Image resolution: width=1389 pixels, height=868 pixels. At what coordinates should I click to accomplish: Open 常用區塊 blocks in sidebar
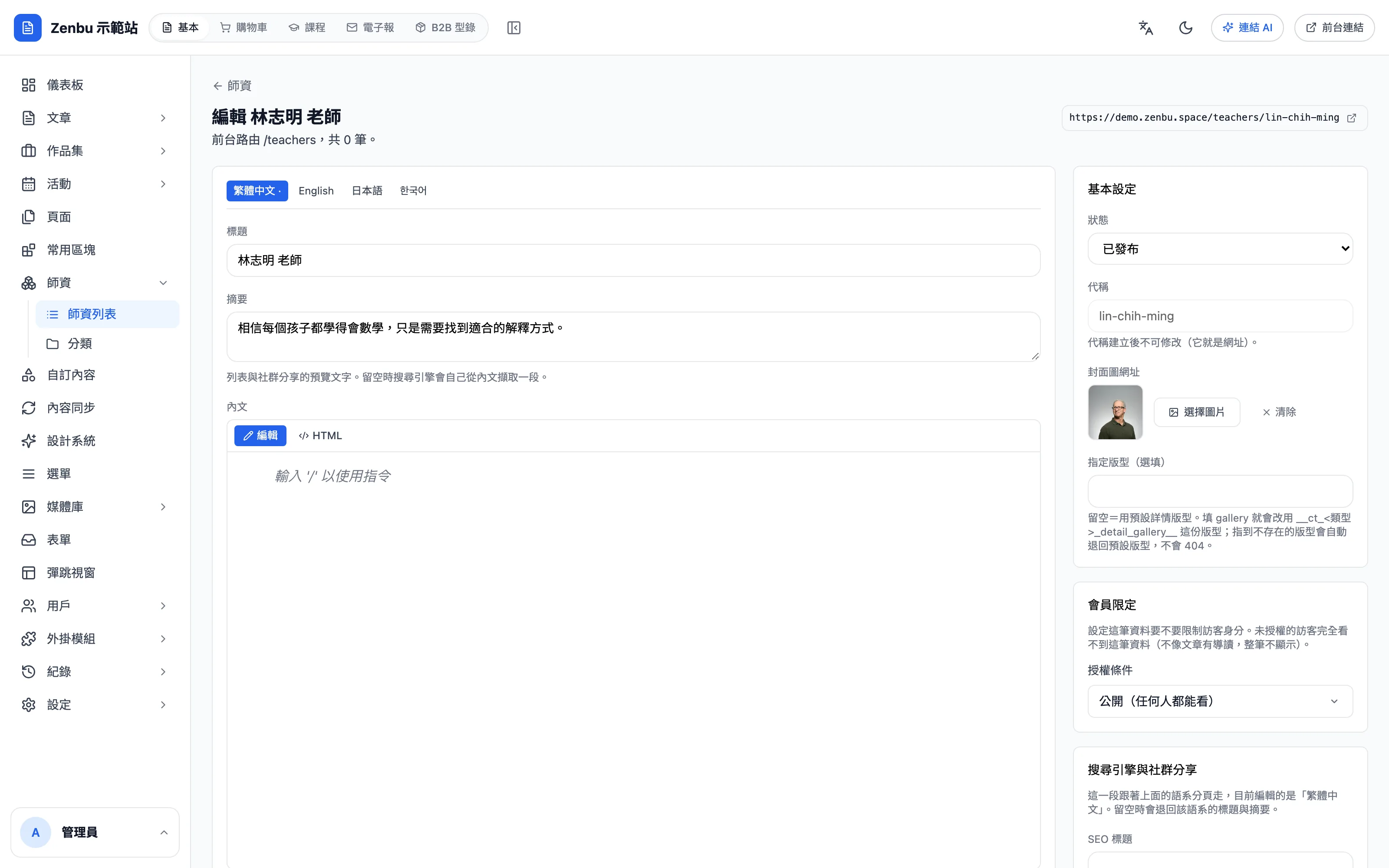click(x=95, y=250)
